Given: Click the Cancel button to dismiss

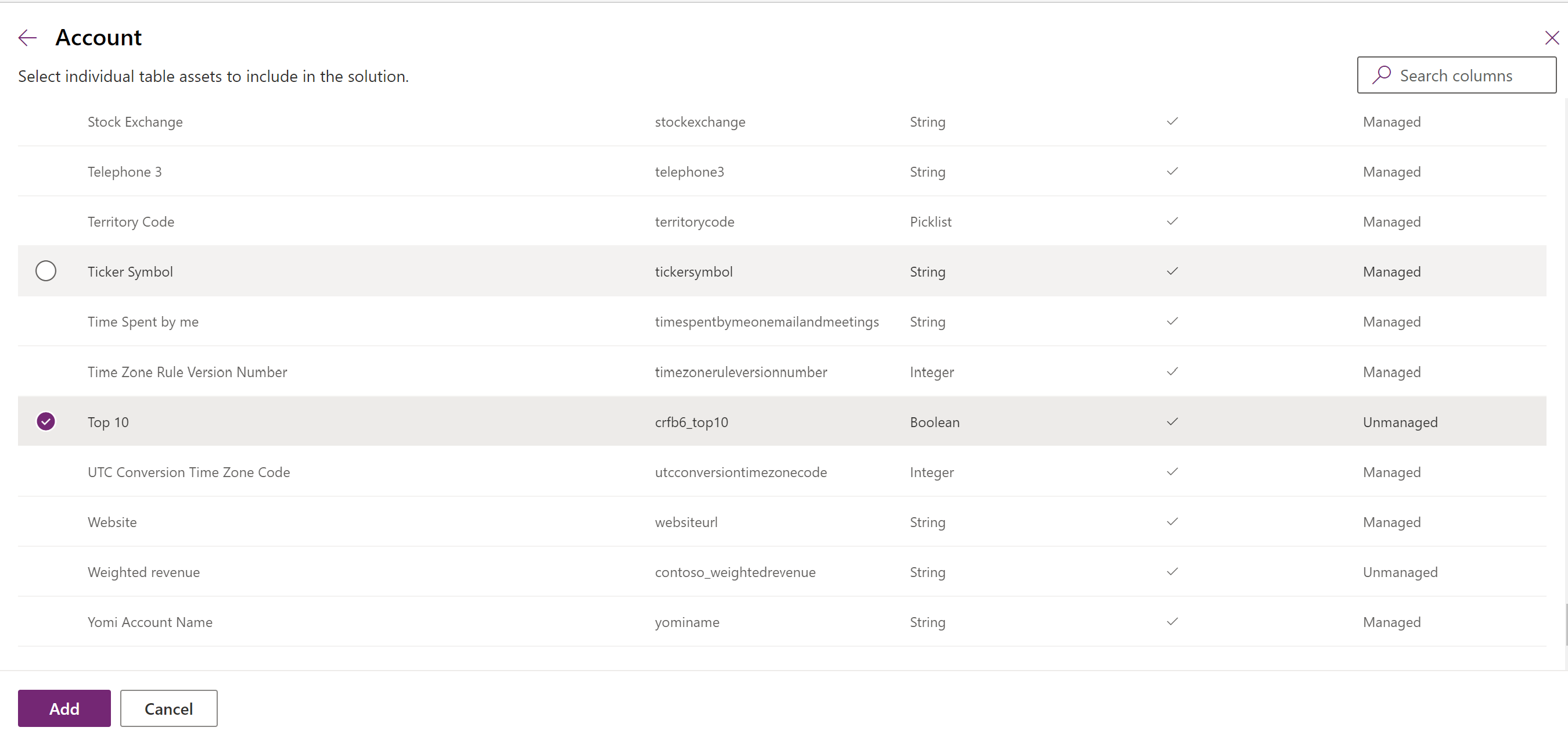Looking at the screenshot, I should 168,709.
